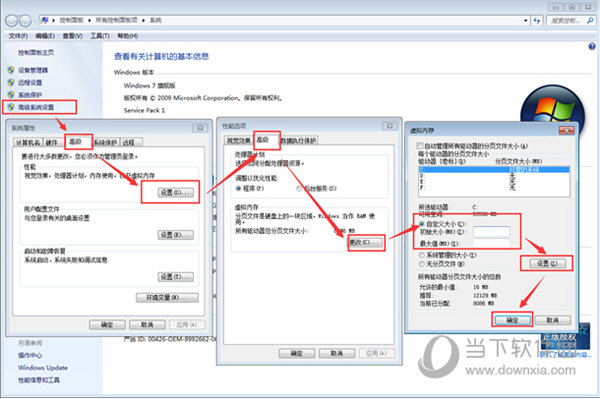Click 设置 button in 性能 section
The height and width of the screenshot is (399, 600).
pos(176,192)
